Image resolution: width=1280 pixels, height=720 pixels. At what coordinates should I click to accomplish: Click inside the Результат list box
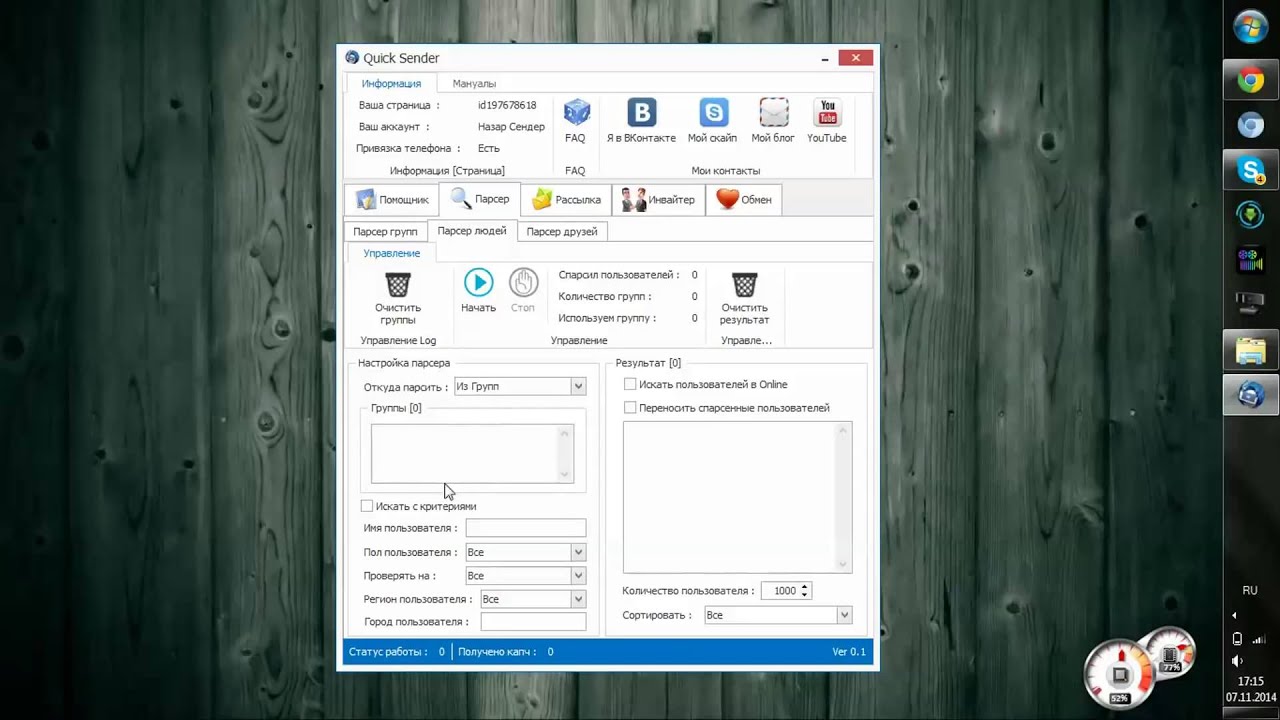point(737,497)
